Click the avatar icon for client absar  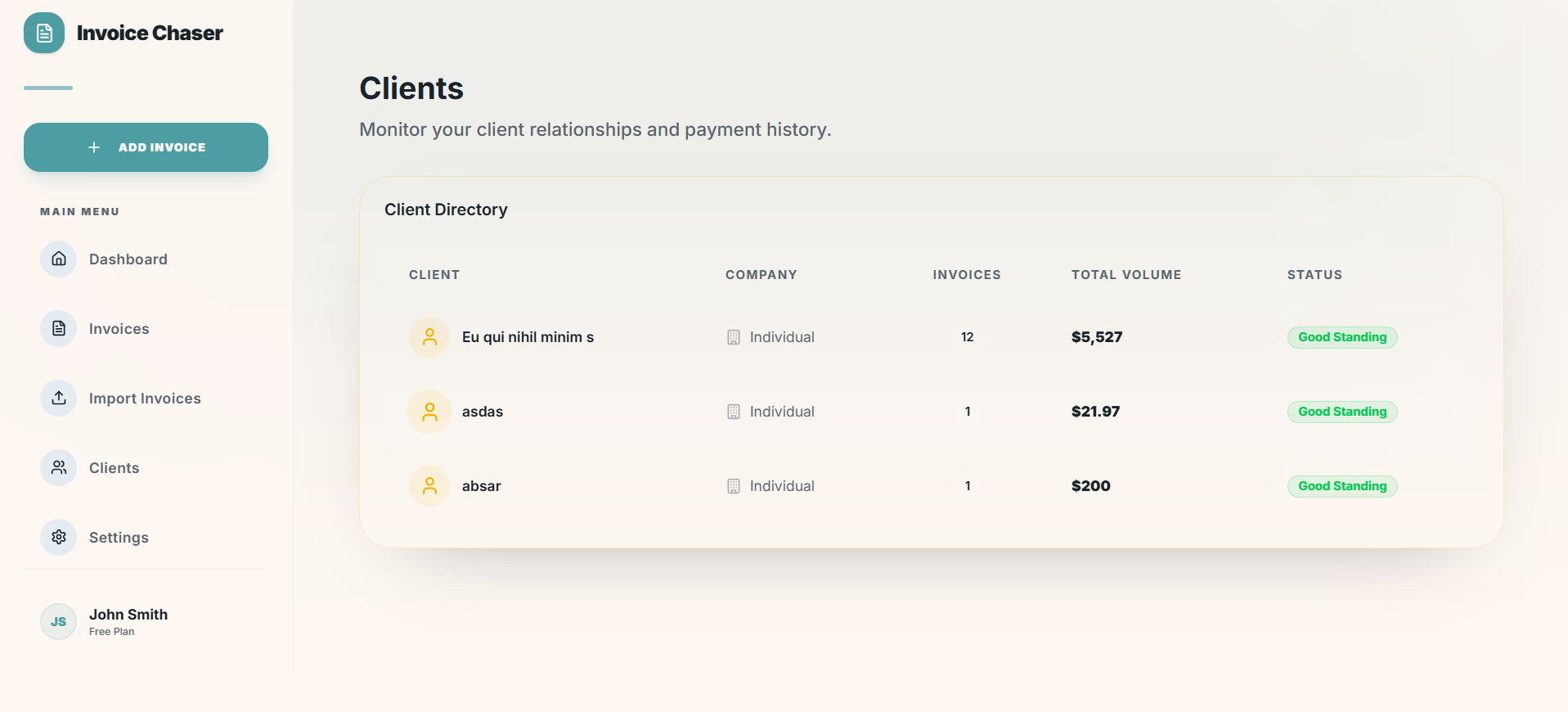[x=429, y=486]
